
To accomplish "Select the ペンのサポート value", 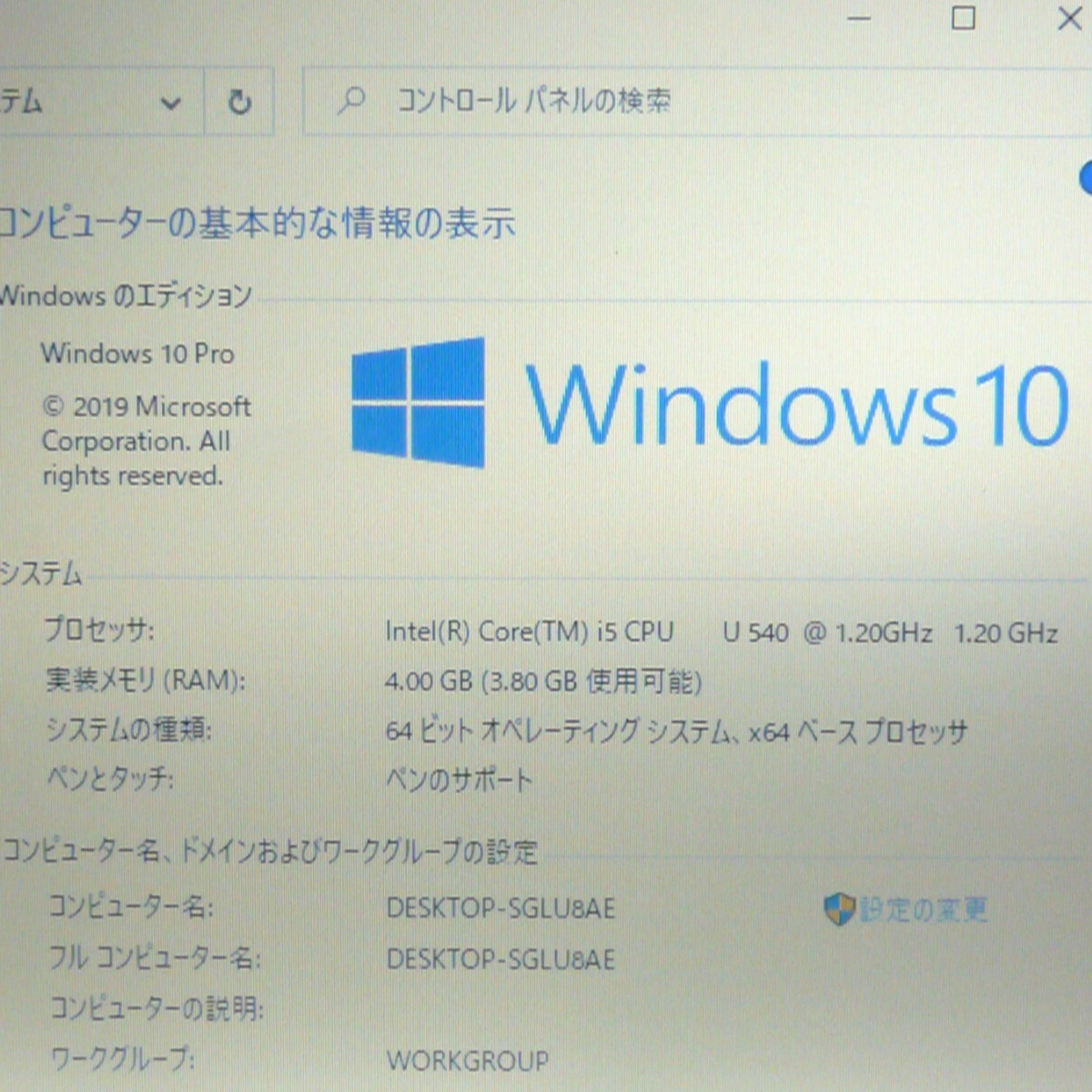I will [x=459, y=780].
